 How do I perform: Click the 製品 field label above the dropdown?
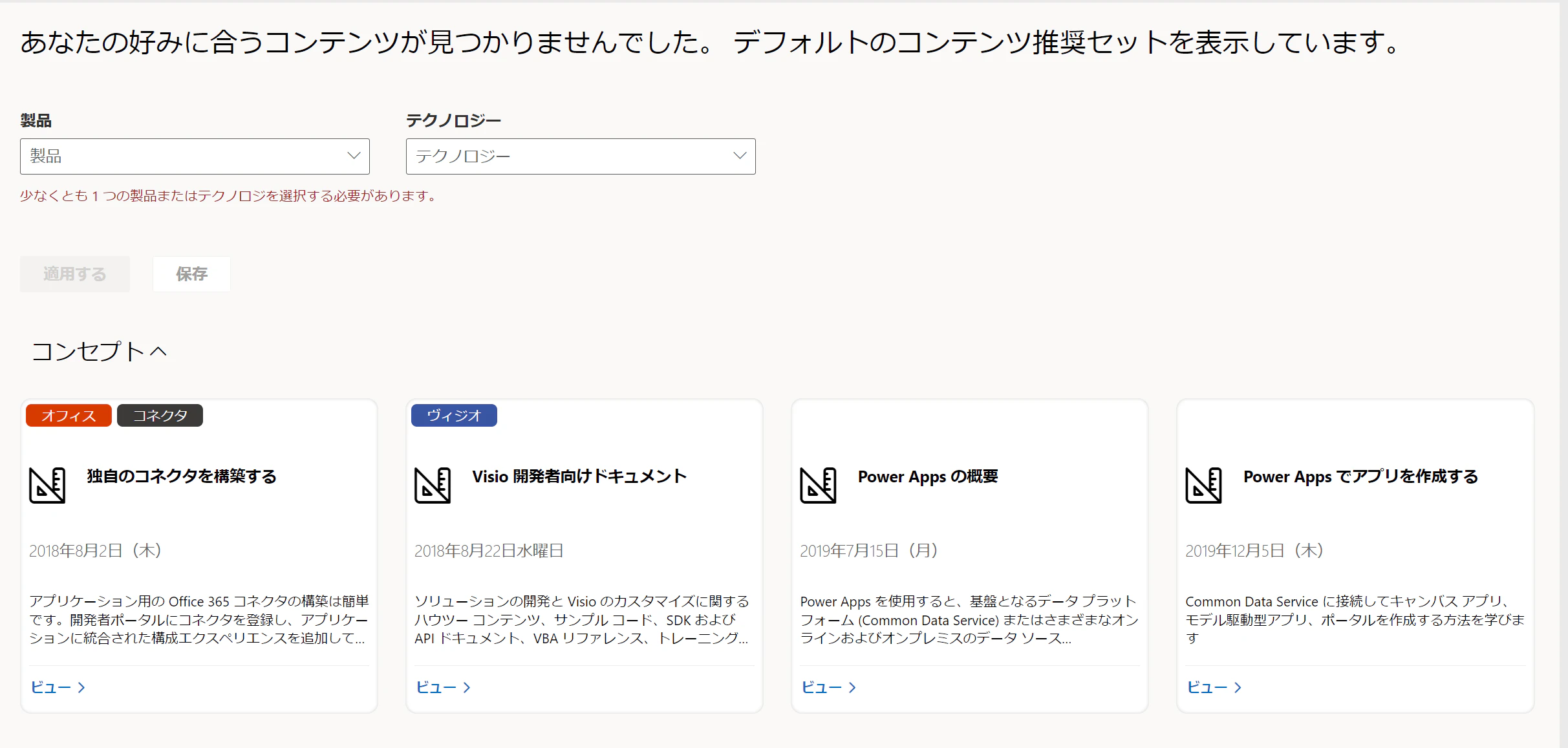36,121
